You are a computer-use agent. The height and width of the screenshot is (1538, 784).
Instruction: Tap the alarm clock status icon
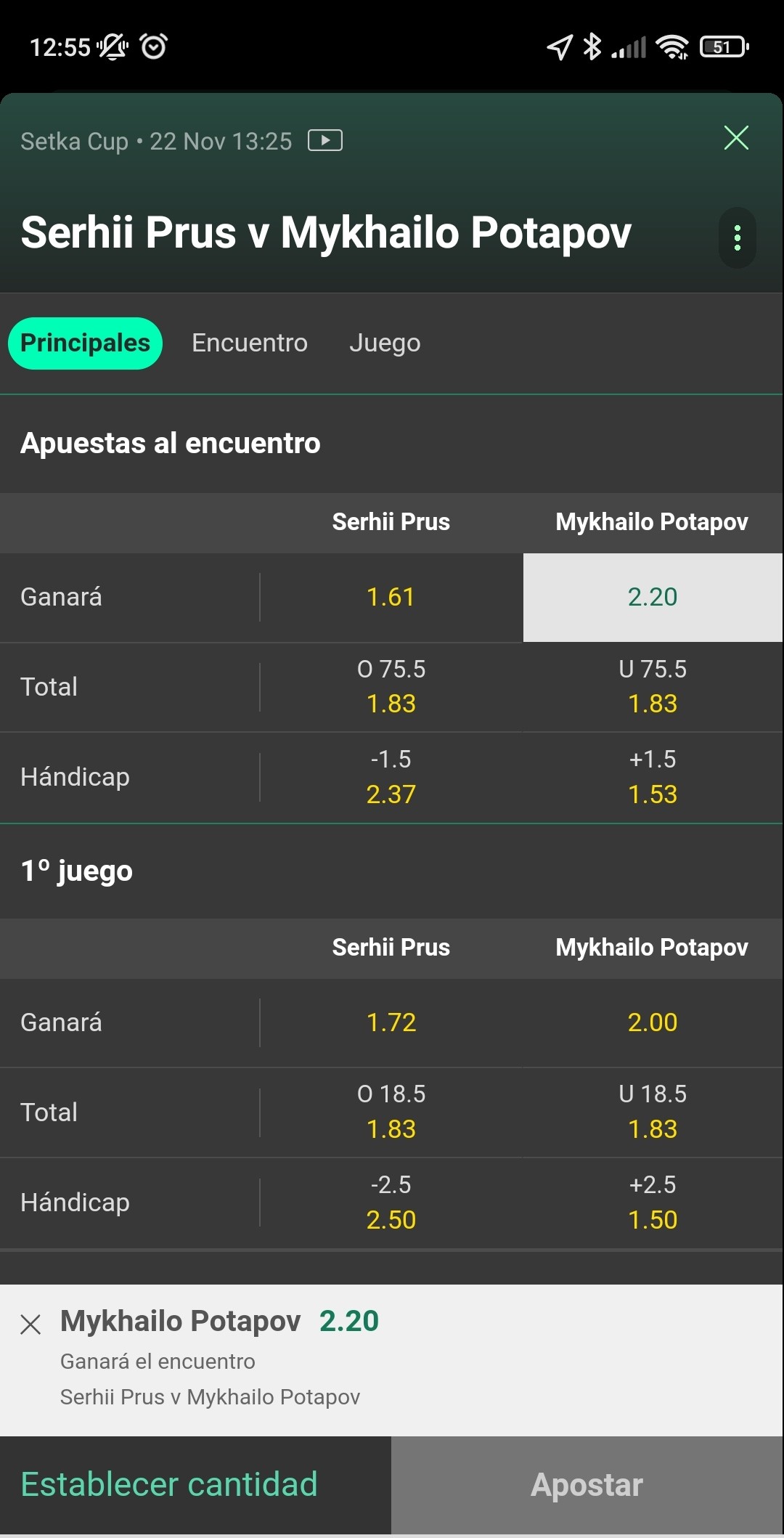pos(153,46)
